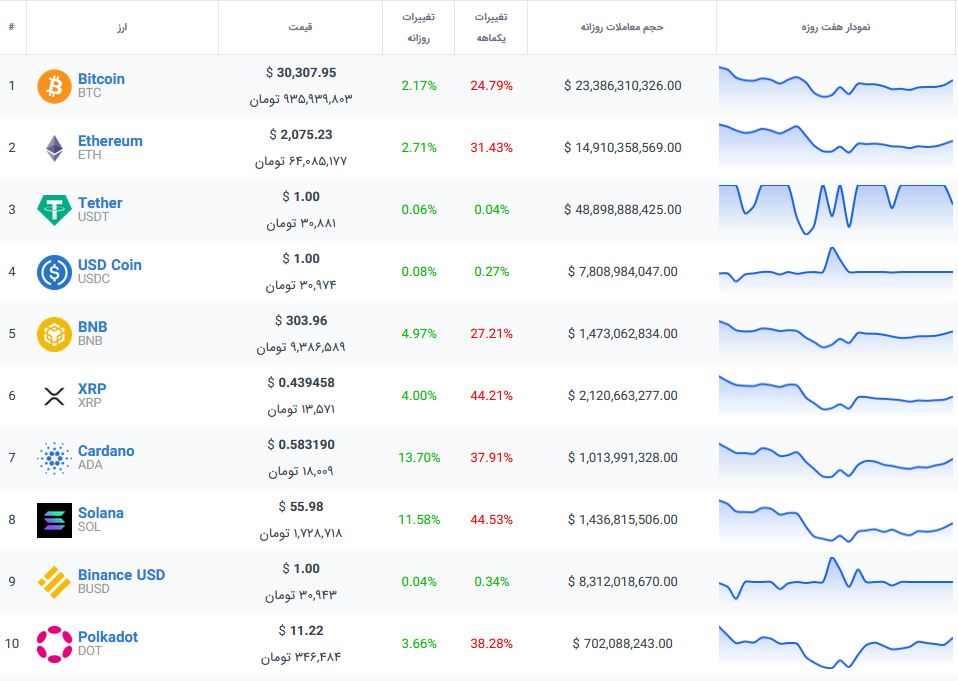
Task: Sort by the ارز column header
Action: tap(123, 27)
